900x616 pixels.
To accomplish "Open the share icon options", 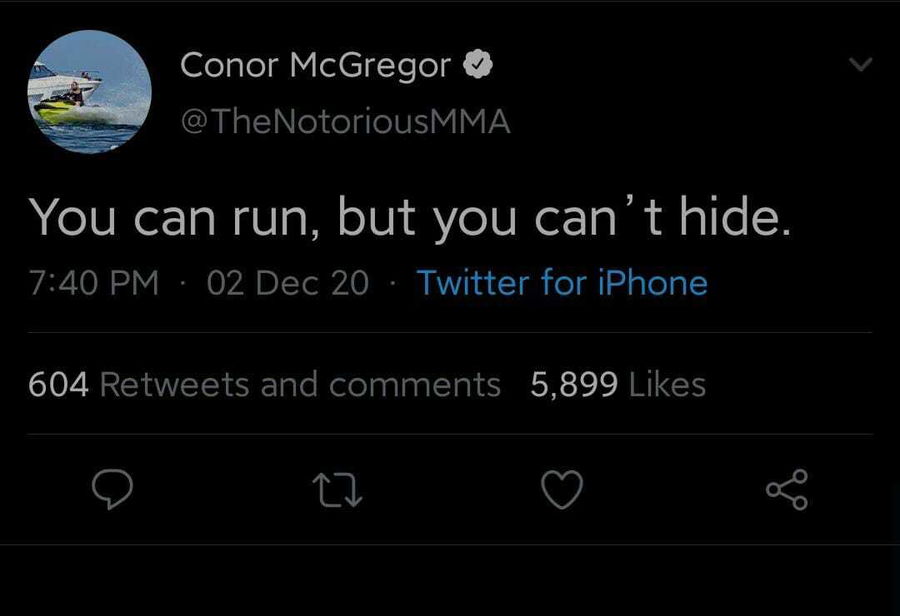I will 787,489.
